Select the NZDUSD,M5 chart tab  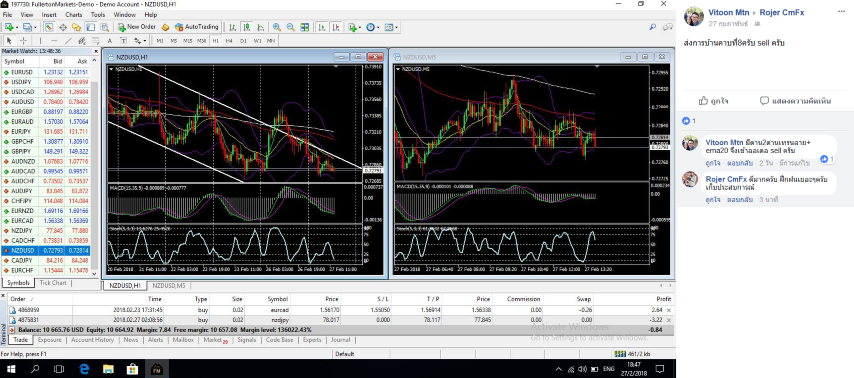click(x=168, y=285)
